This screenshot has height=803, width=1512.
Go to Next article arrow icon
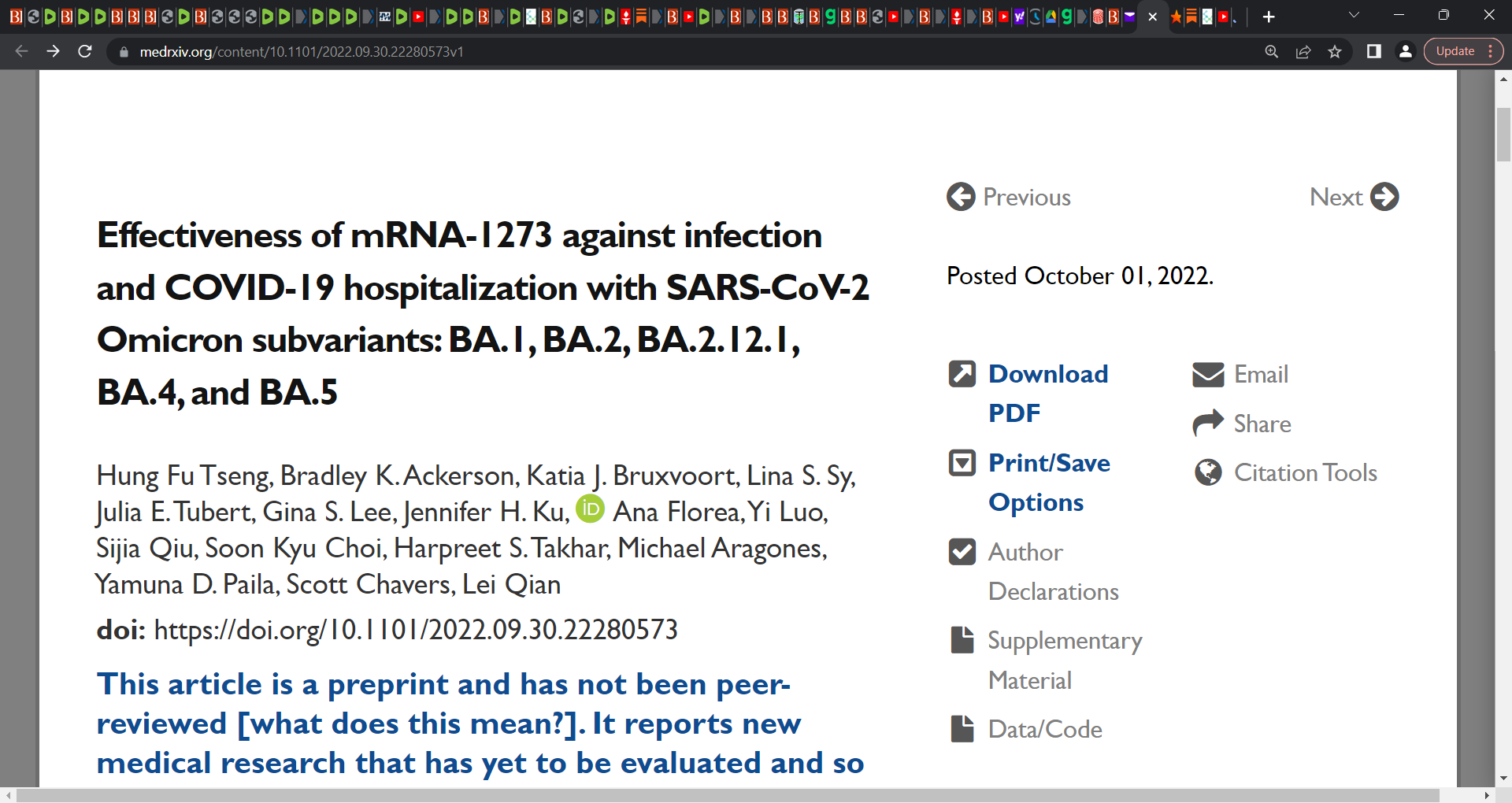(1384, 197)
